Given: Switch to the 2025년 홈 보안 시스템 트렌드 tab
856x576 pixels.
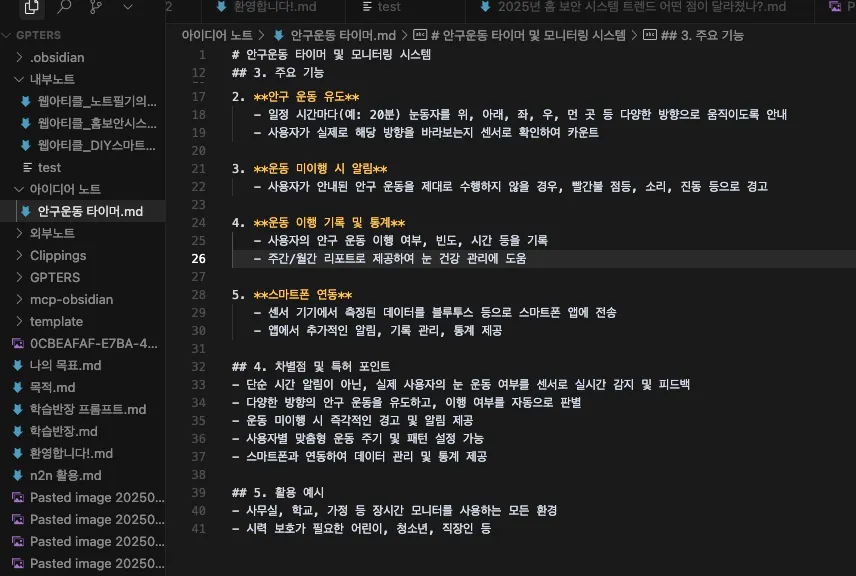Looking at the screenshot, I should point(641,7).
